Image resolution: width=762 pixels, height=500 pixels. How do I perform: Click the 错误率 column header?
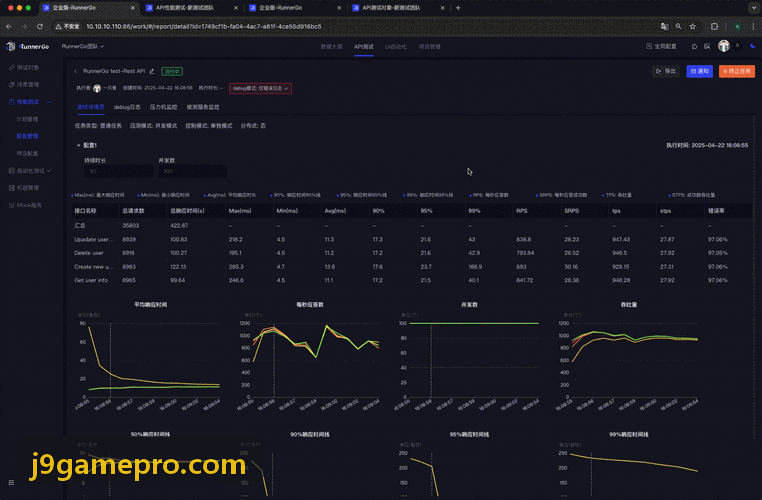pyautogui.click(x=716, y=211)
